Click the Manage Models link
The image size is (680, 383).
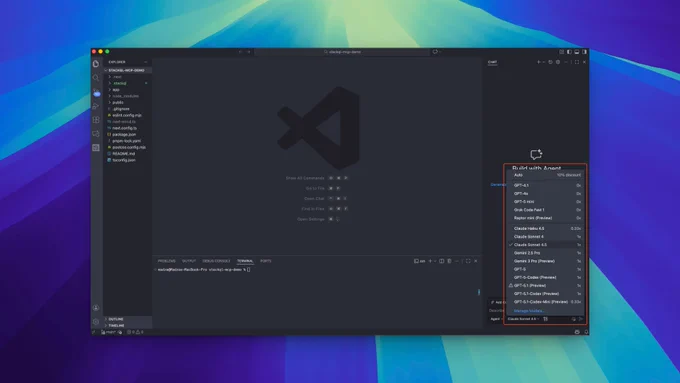pos(529,311)
